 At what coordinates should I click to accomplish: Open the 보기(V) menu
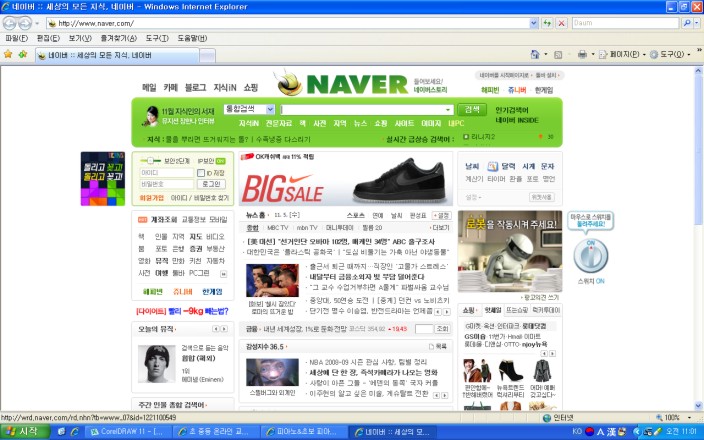(x=80, y=38)
